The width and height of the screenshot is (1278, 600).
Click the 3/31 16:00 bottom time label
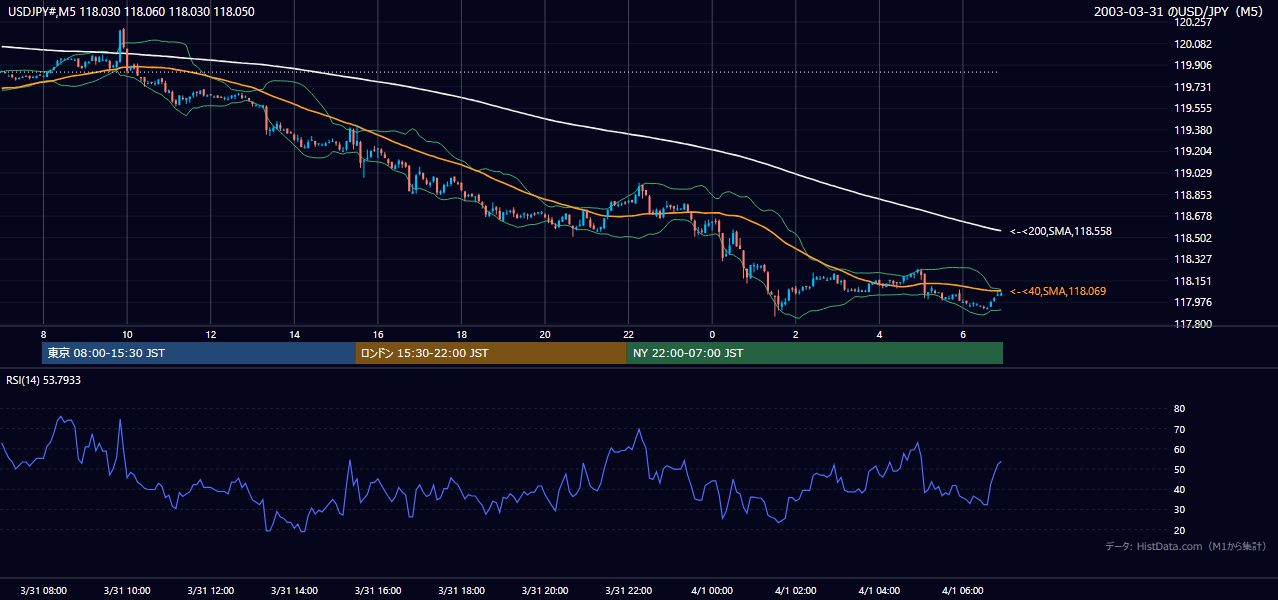377,591
